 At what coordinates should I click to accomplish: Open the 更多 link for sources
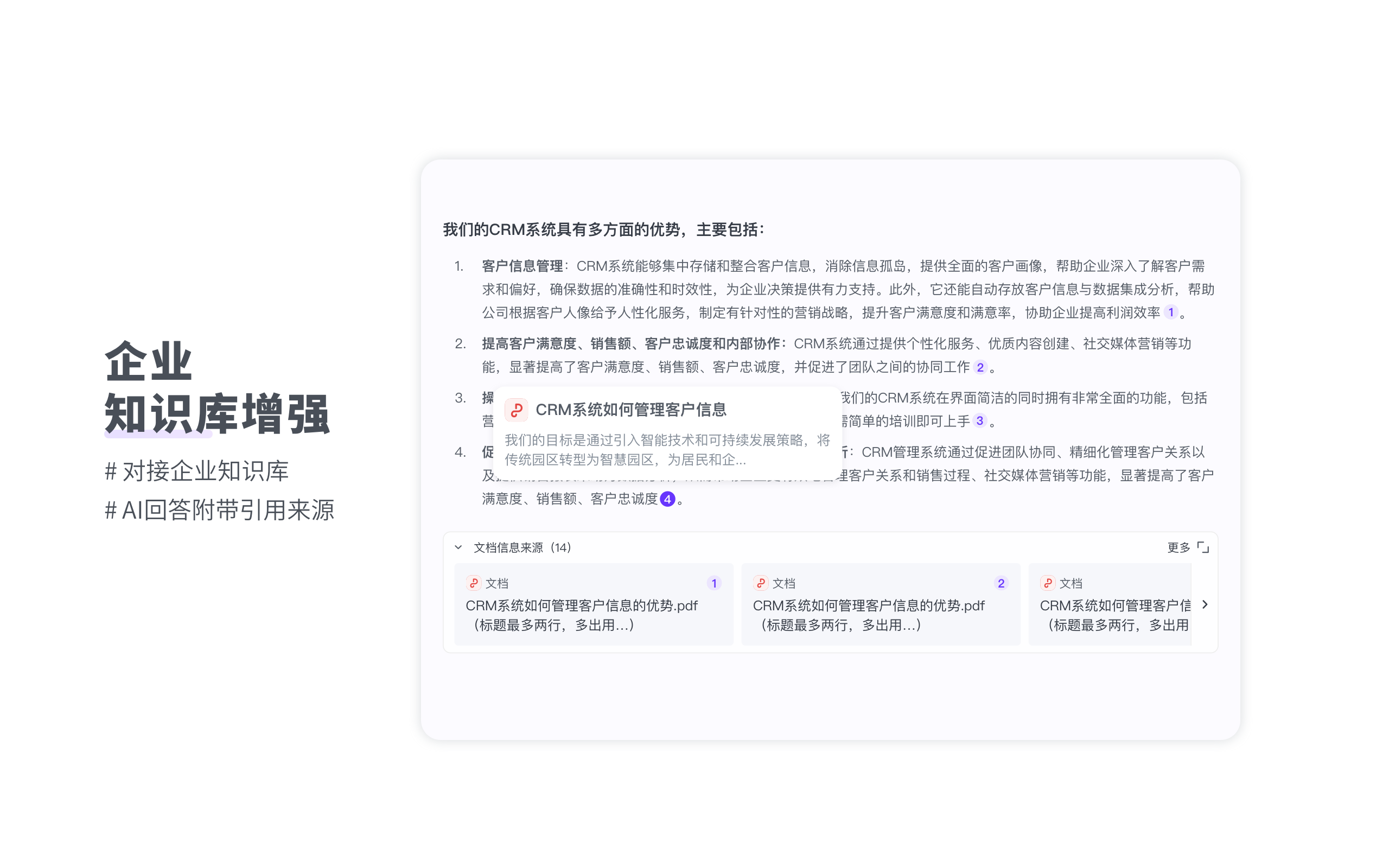pos(1178,548)
